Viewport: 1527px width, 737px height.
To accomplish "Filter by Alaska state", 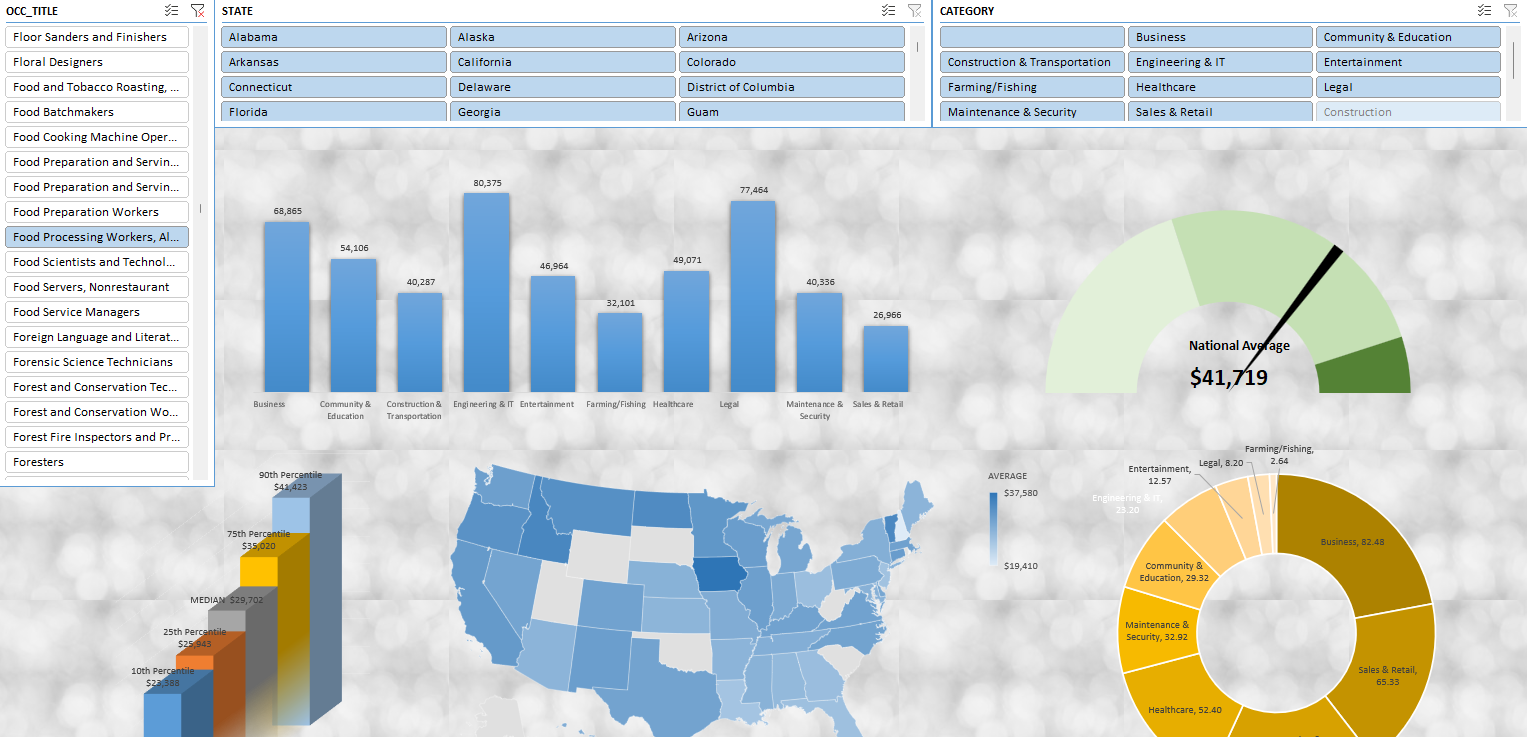I will 563,37.
